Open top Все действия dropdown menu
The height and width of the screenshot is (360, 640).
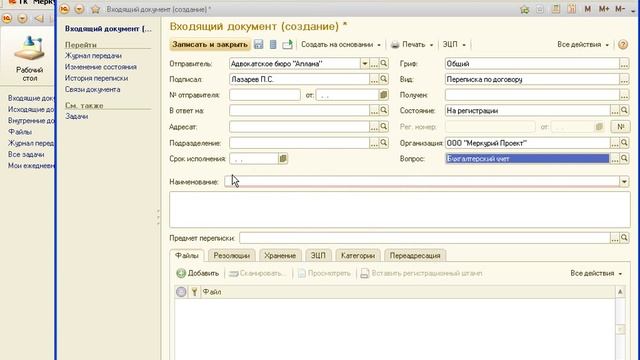[583, 44]
